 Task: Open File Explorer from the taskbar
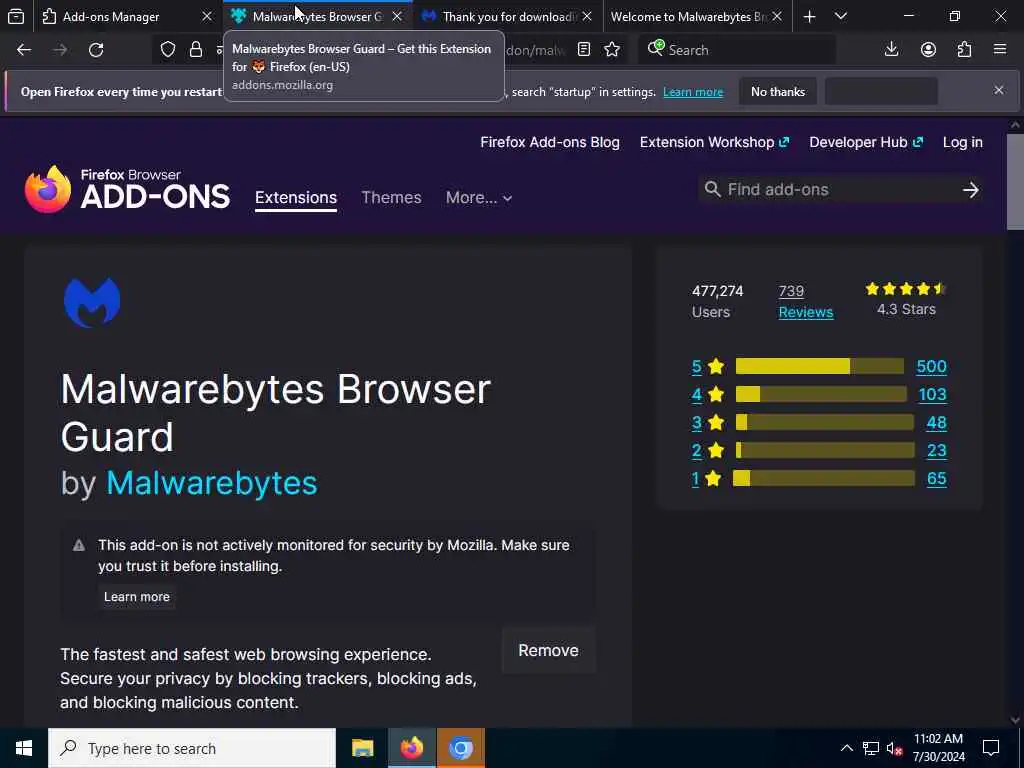tap(362, 748)
